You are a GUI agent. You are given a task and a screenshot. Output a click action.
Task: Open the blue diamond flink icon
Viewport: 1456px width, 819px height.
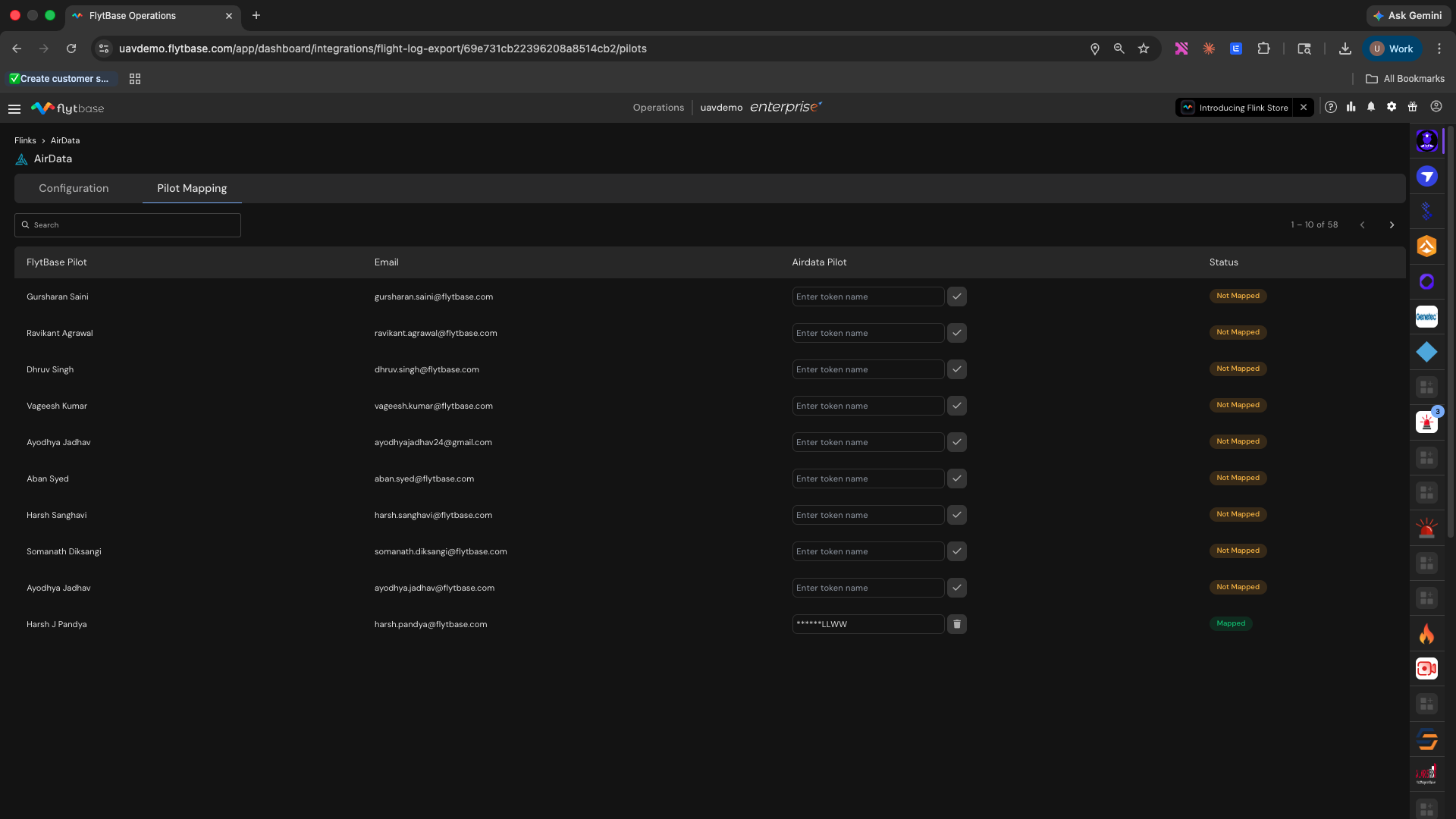pos(1426,352)
